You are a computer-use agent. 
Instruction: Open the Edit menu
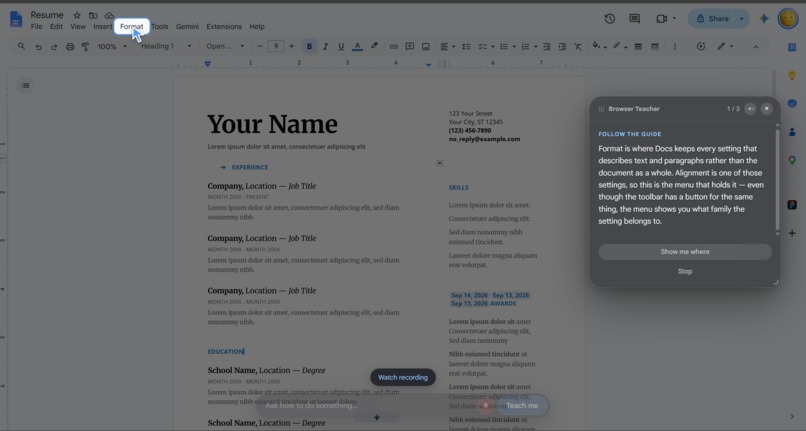[56, 27]
